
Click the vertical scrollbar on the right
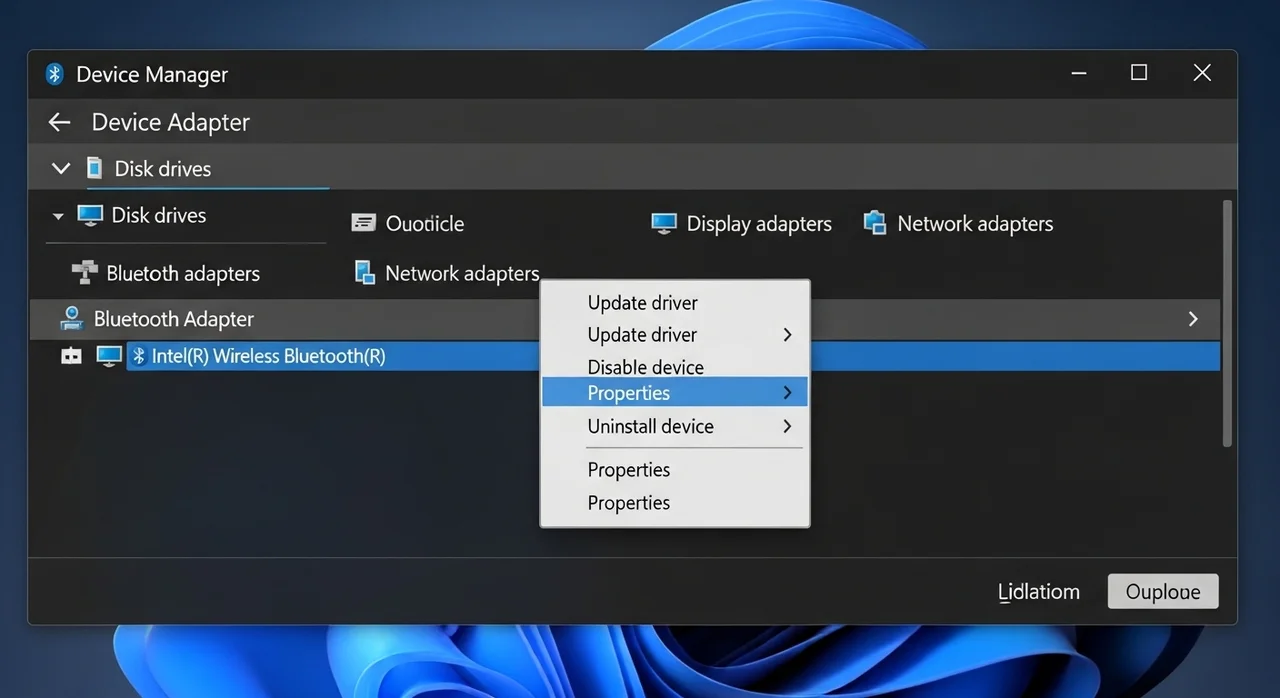[x=1227, y=320]
